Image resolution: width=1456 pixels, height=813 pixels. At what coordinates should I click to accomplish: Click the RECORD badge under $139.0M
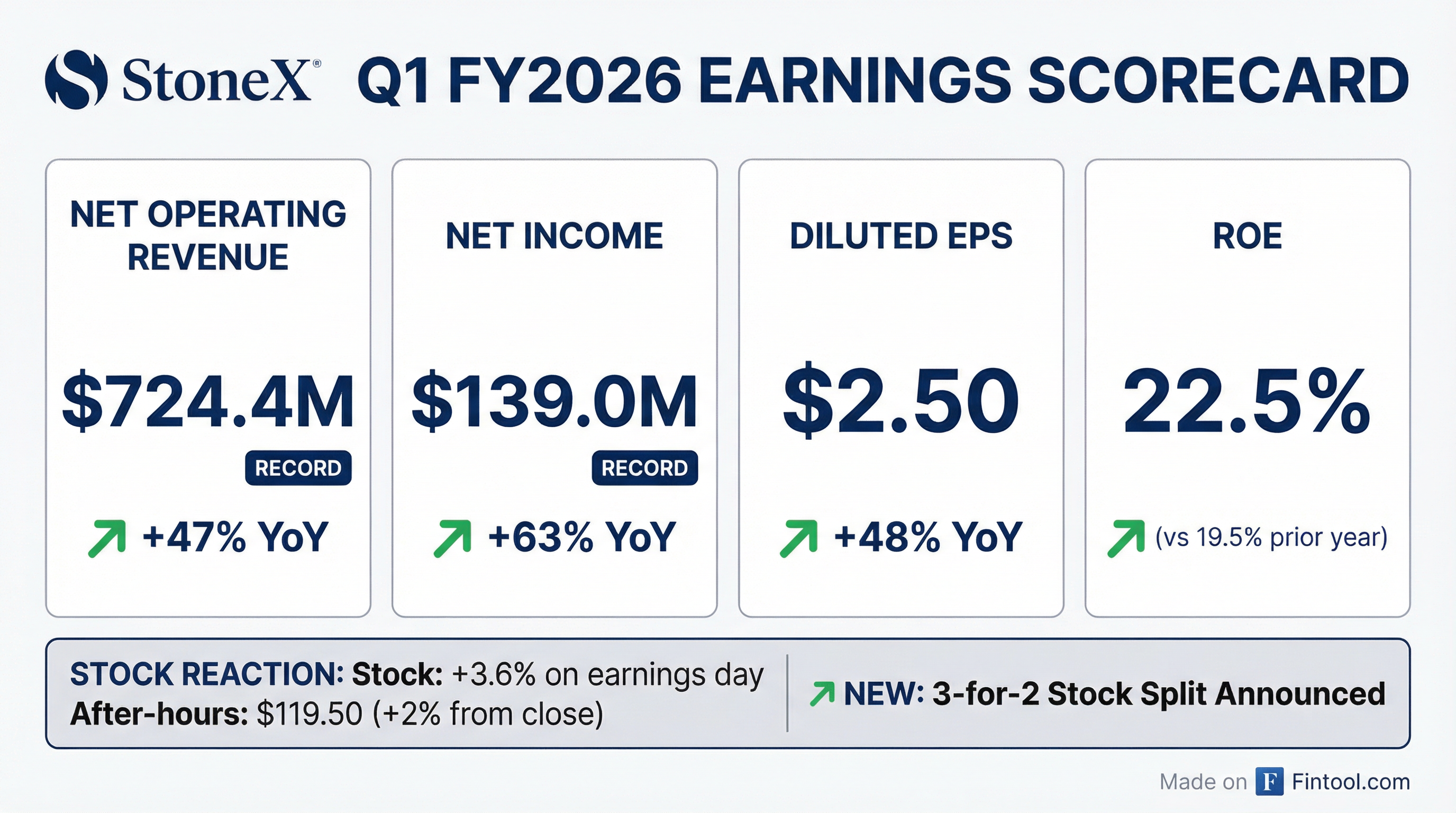pyautogui.click(x=644, y=467)
